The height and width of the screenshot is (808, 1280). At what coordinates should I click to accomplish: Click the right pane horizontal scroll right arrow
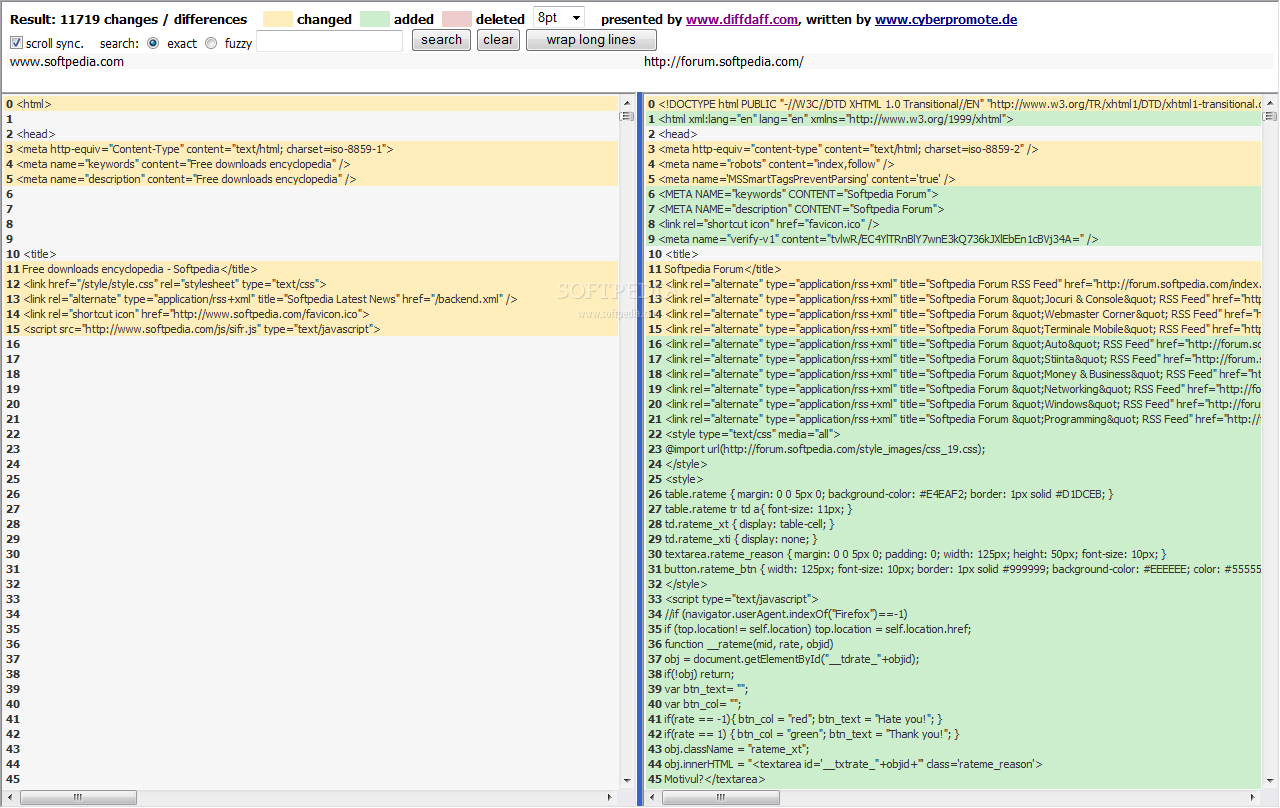pyautogui.click(x=1255, y=798)
